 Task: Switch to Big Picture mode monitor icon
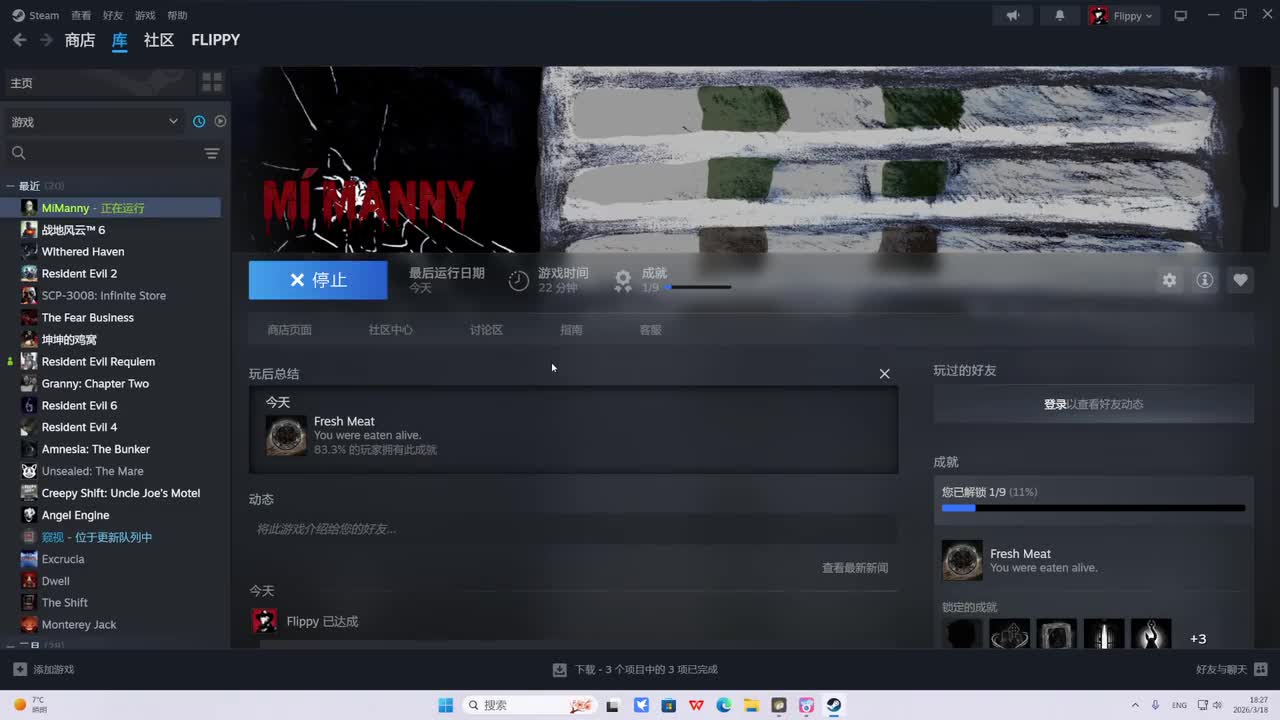click(x=1180, y=15)
